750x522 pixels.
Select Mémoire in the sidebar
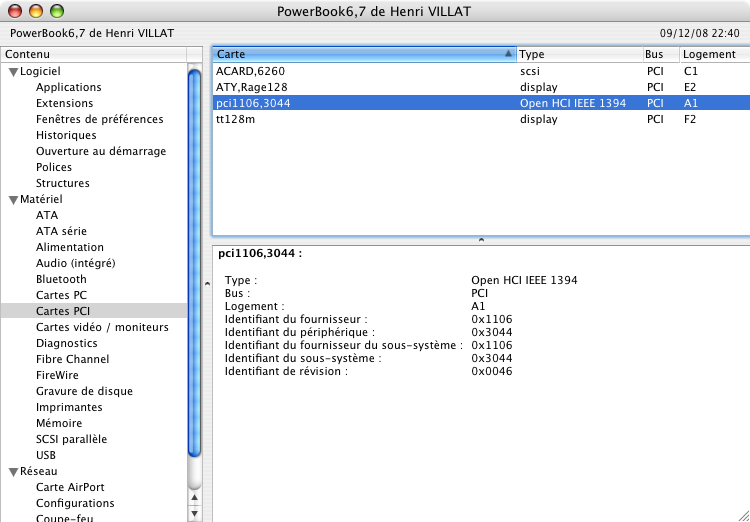coord(59,423)
